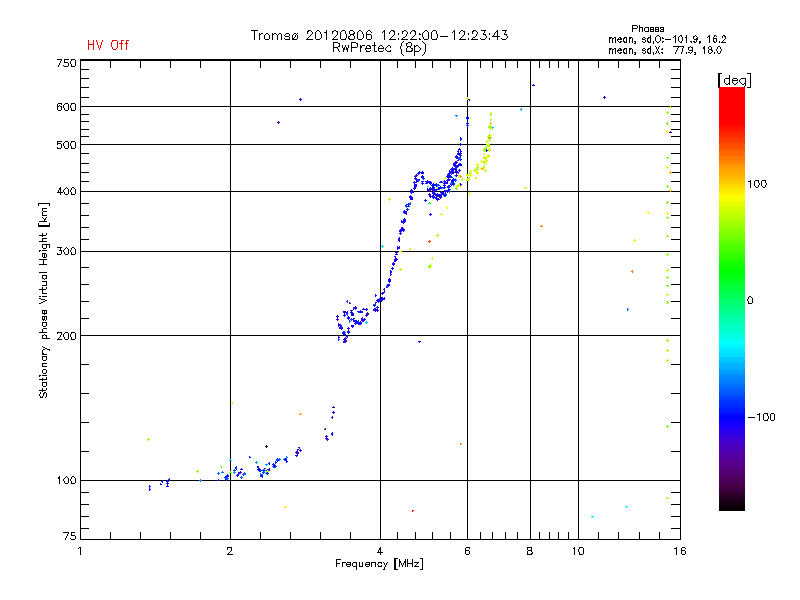Select the 'mean, sd,X: 77.9, 18.0' line
This screenshot has height=600, width=800.
[665, 50]
